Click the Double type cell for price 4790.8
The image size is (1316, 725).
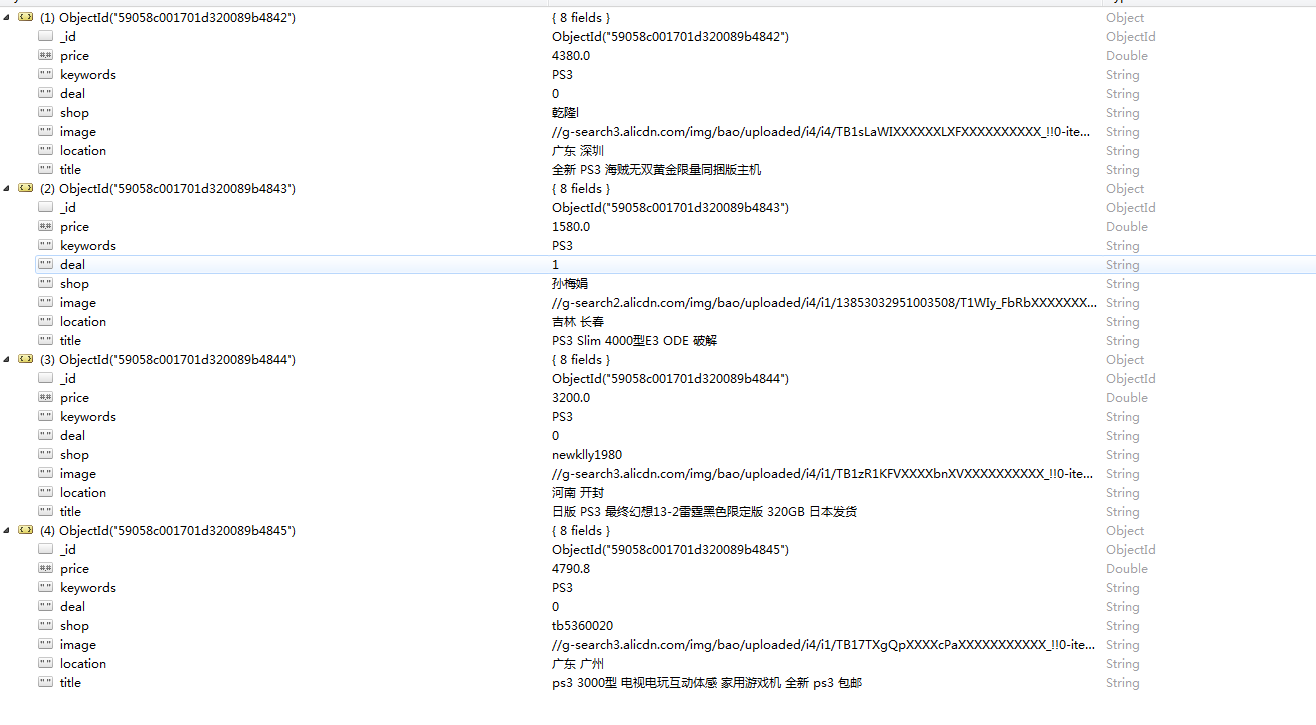(x=1127, y=569)
